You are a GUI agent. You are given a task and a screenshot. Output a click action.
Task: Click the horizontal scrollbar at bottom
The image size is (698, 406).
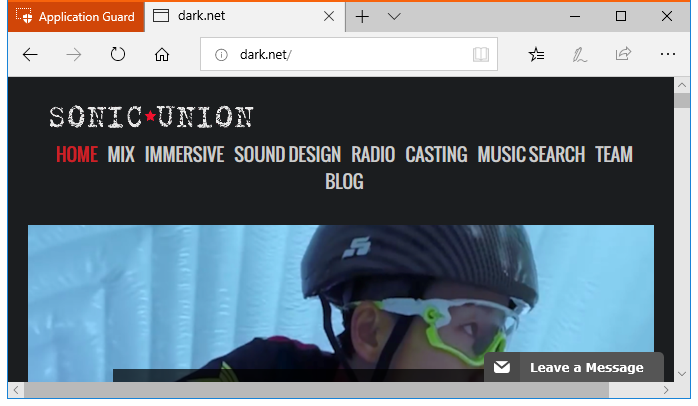[300, 389]
